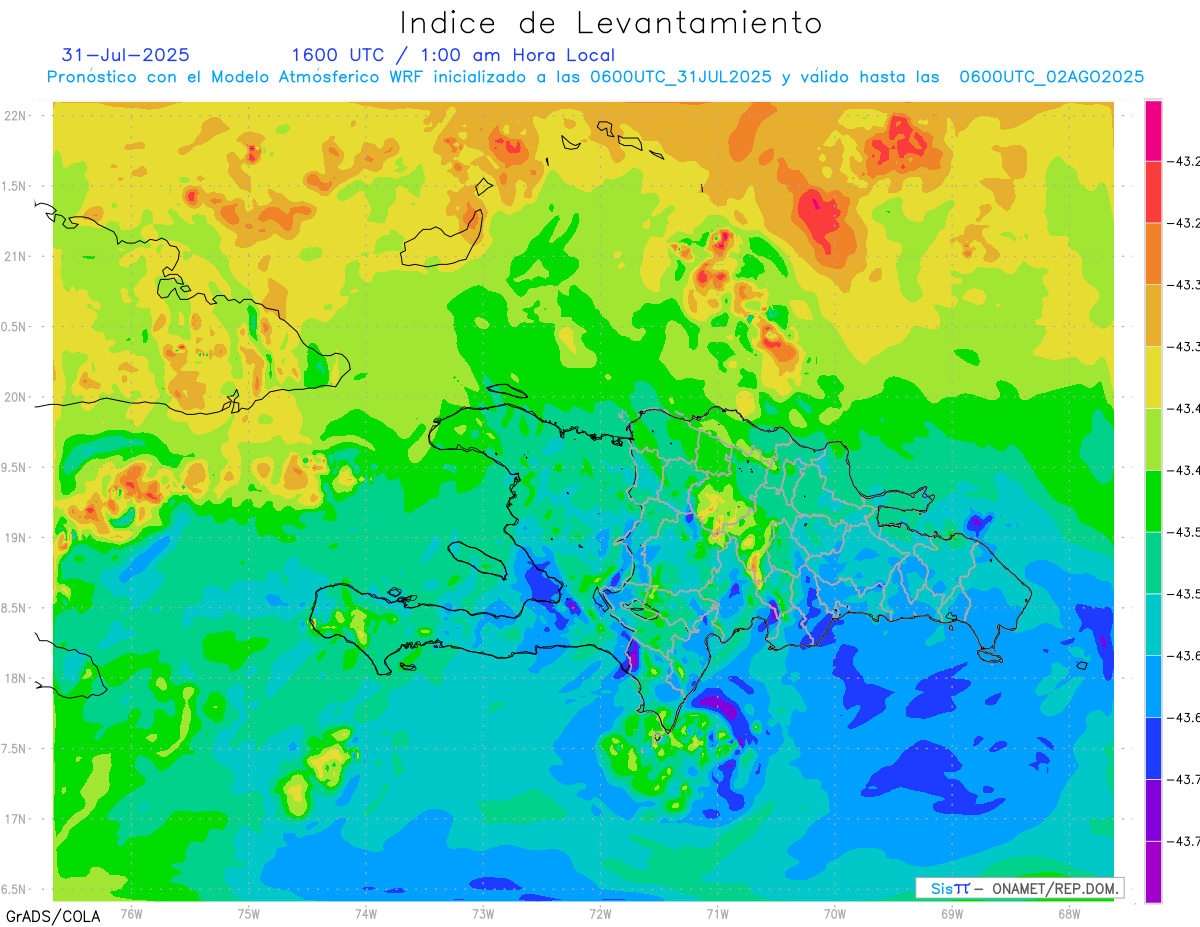
Task: Pick the yellow-green legend swatch
Action: pyautogui.click(x=1153, y=439)
